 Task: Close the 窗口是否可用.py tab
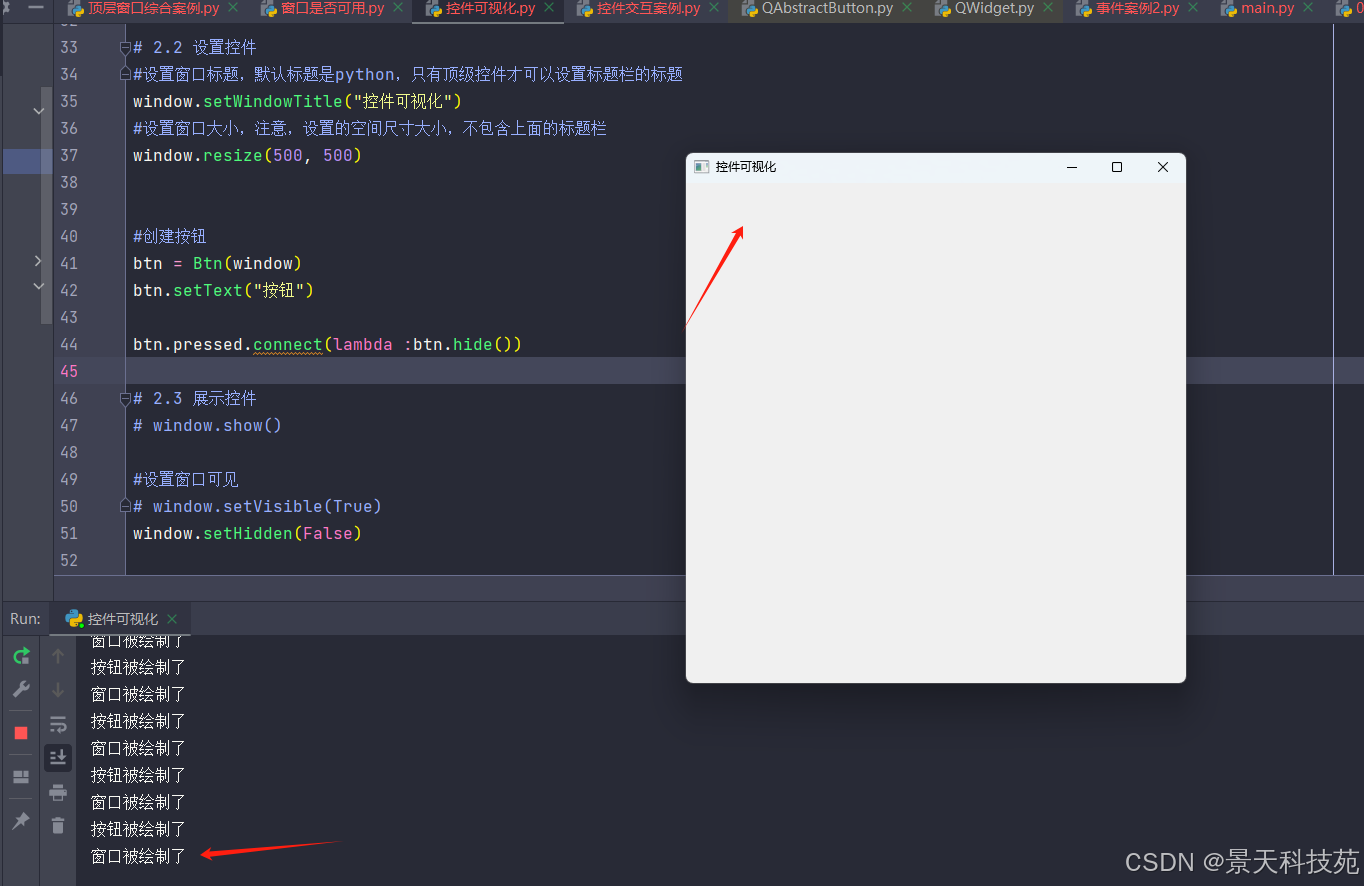(399, 7)
